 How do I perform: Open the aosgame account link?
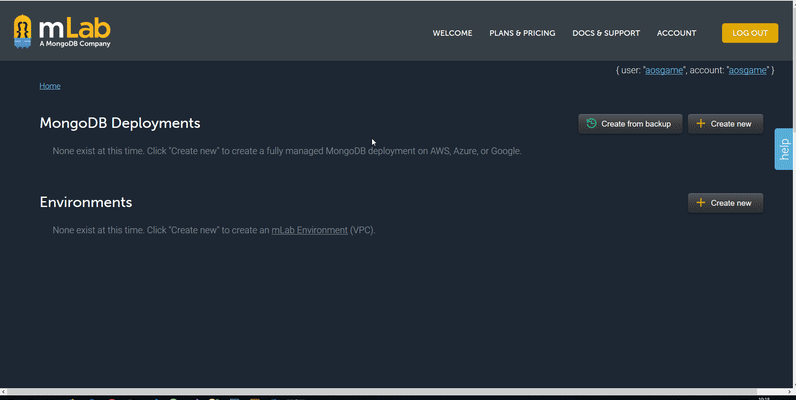[747, 71]
